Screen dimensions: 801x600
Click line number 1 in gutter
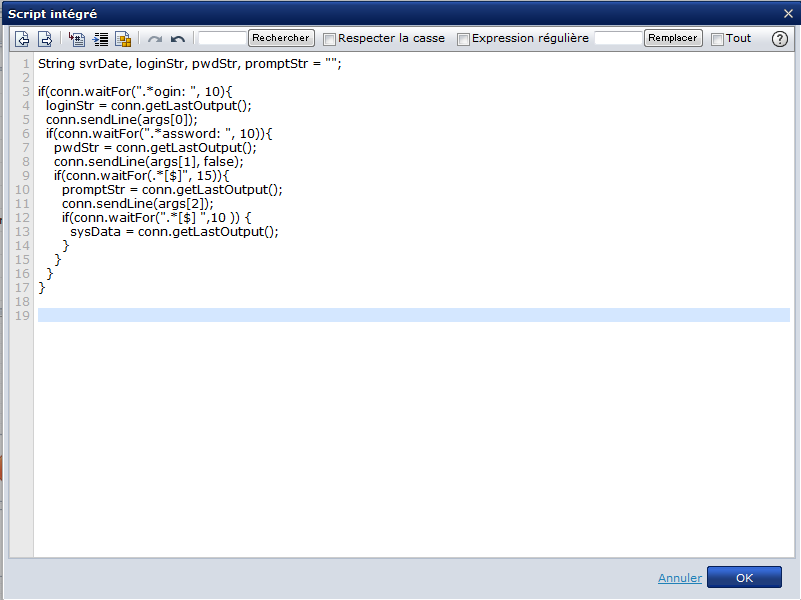(x=26, y=64)
